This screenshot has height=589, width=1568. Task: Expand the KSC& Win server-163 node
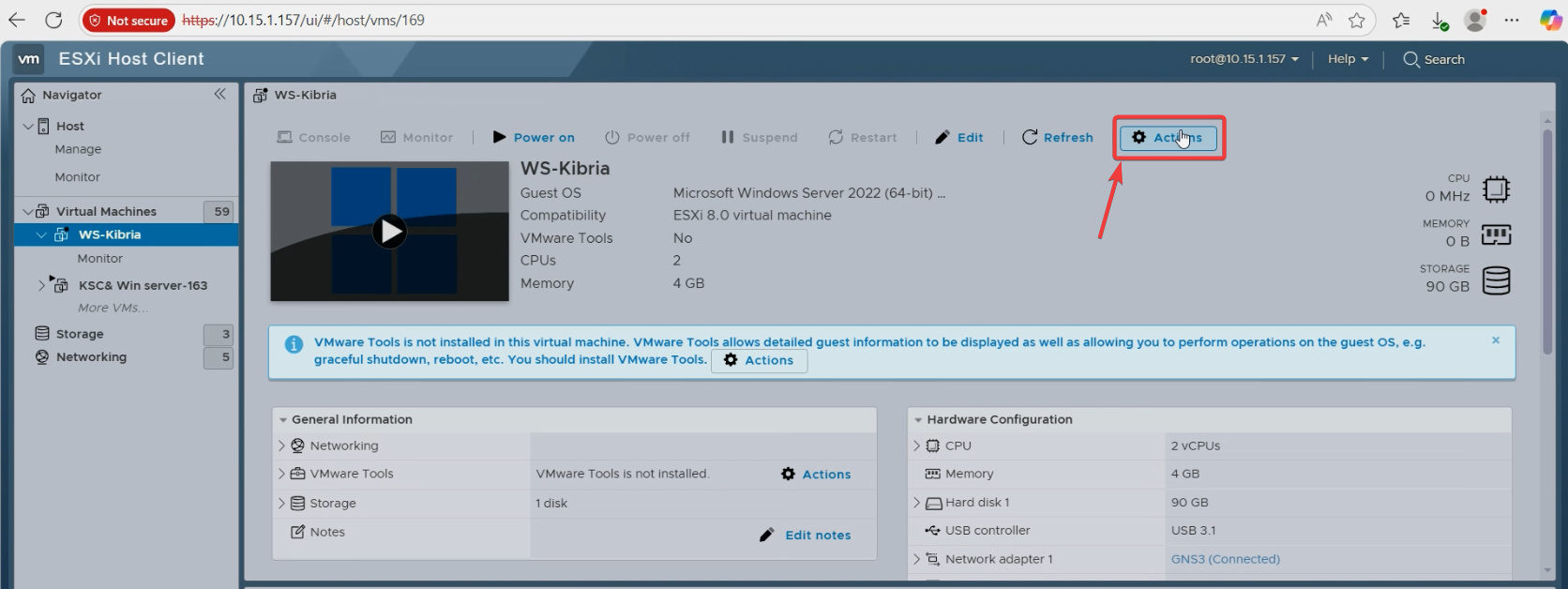pos(41,284)
